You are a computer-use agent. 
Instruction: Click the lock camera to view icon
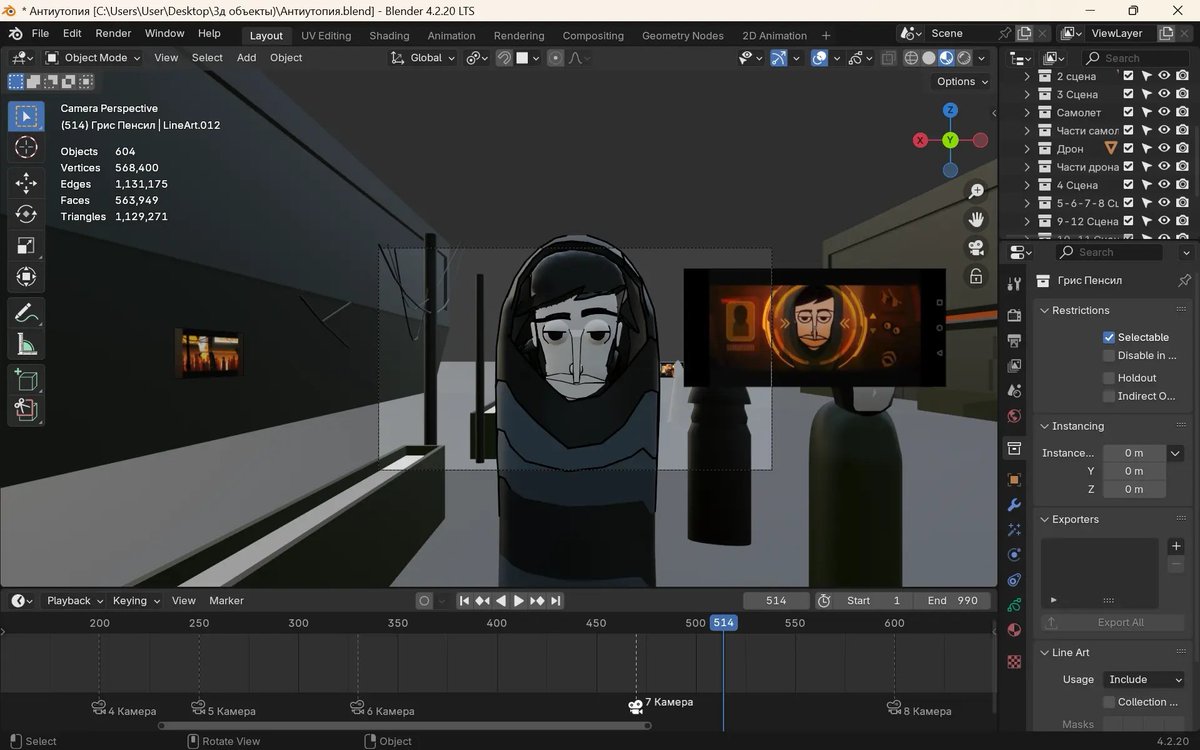click(x=976, y=276)
